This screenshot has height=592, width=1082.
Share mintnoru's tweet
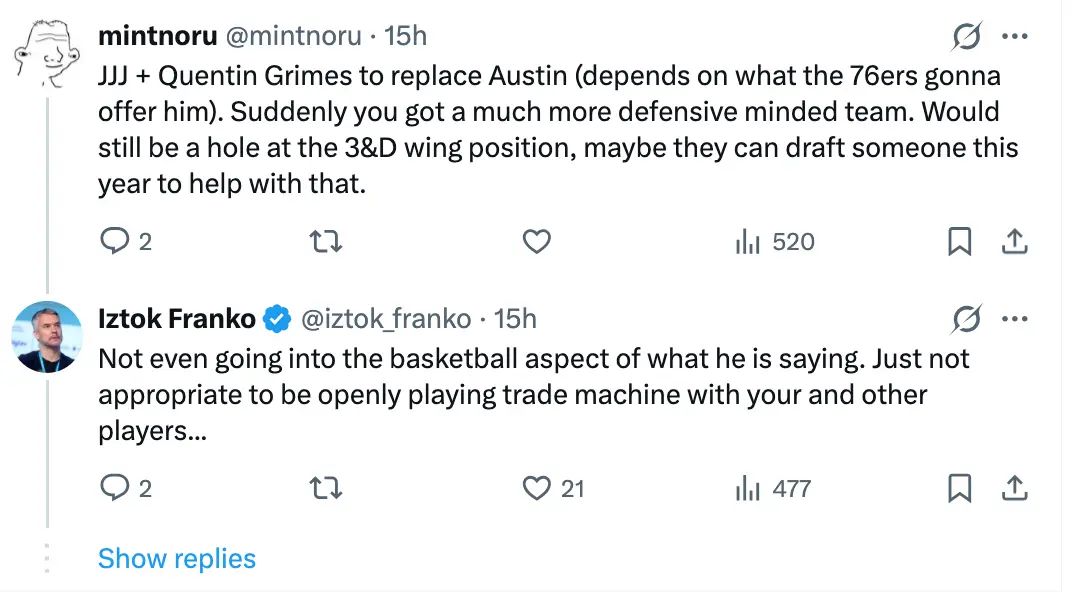pyautogui.click(x=1014, y=242)
